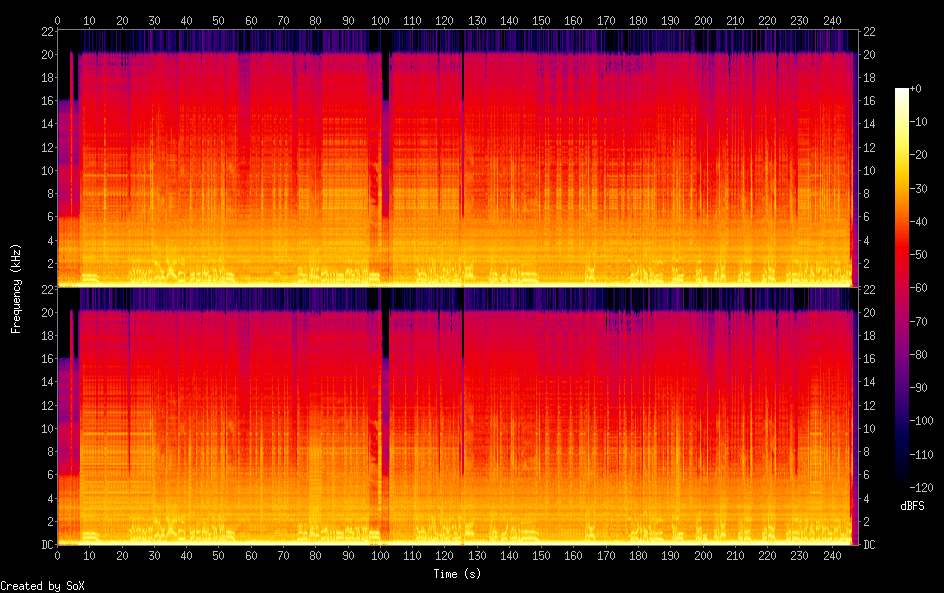Screen dimensions: 944x593
Task: Select the "Time (s)" axis label
Action: 457,574
